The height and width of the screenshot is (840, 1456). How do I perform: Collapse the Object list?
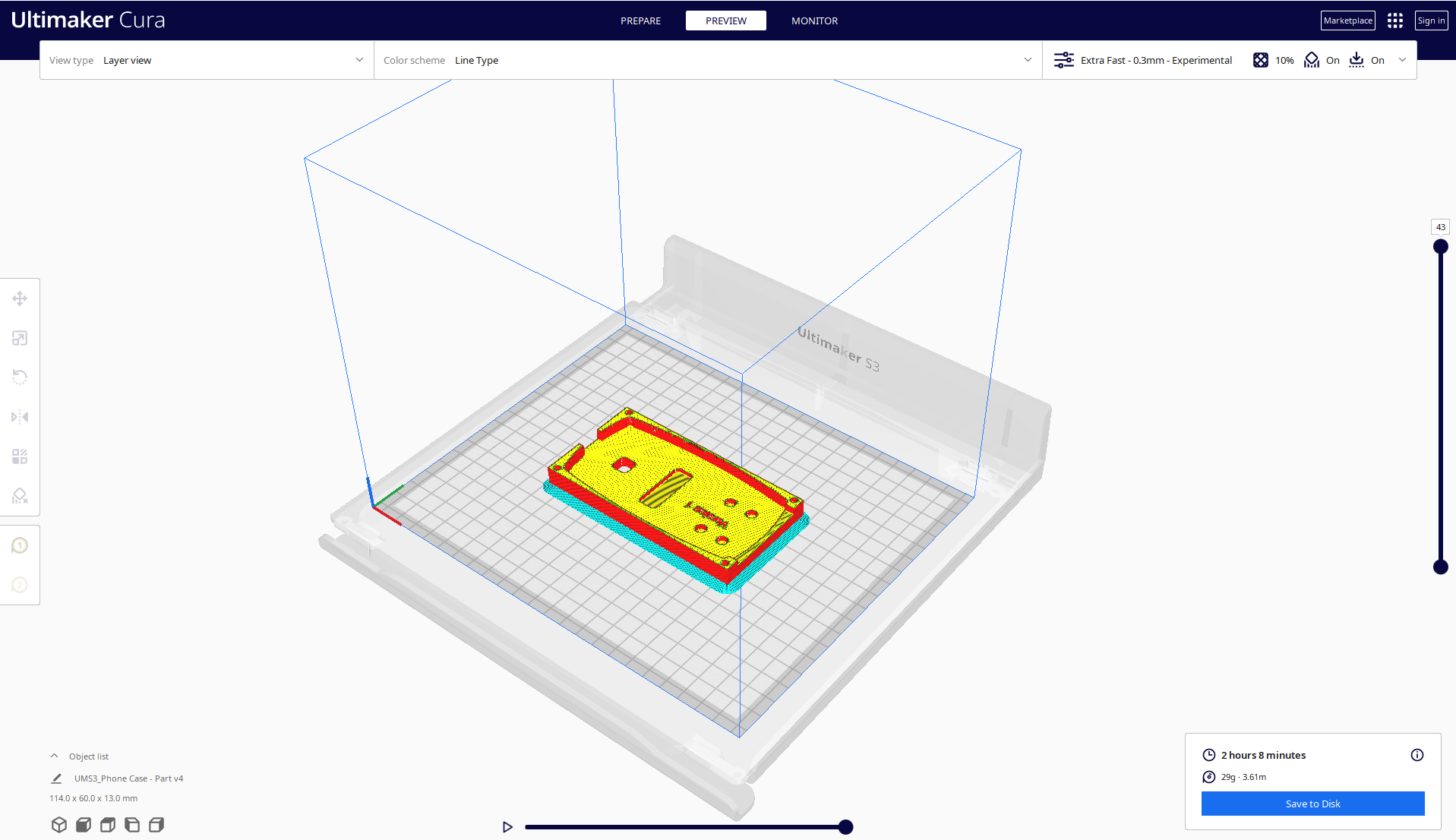(54, 756)
